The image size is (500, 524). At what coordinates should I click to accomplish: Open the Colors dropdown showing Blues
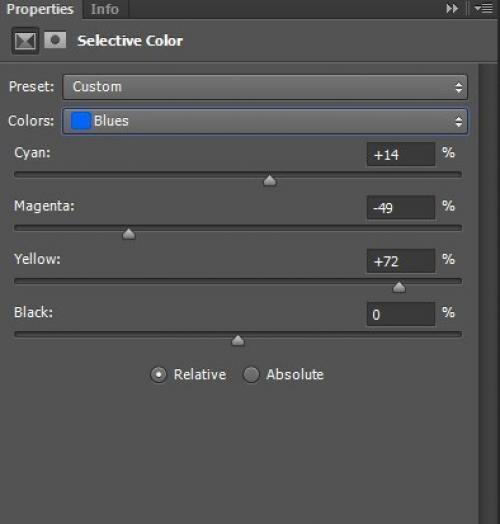click(265, 121)
